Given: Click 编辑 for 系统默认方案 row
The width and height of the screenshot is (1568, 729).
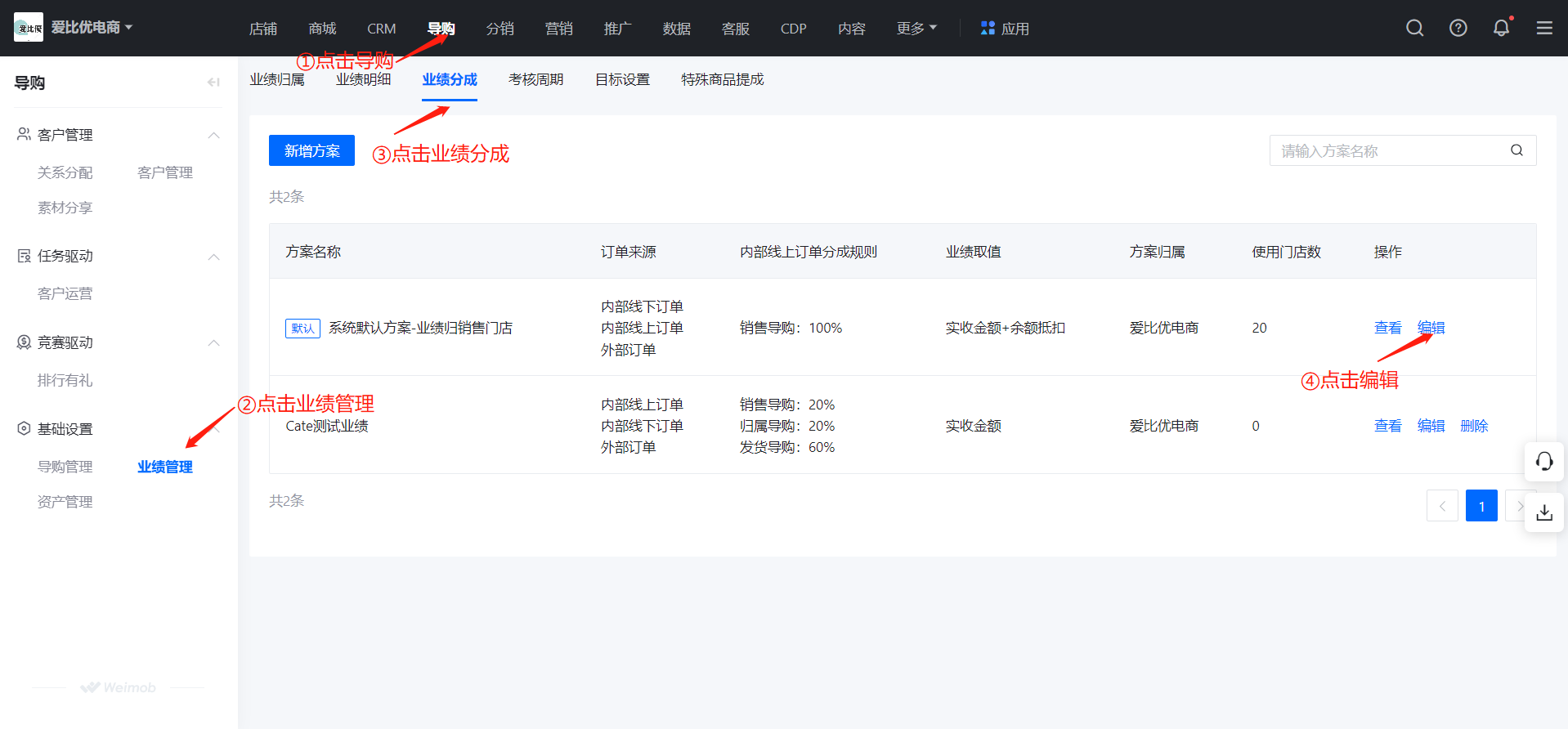Looking at the screenshot, I should [x=1431, y=328].
